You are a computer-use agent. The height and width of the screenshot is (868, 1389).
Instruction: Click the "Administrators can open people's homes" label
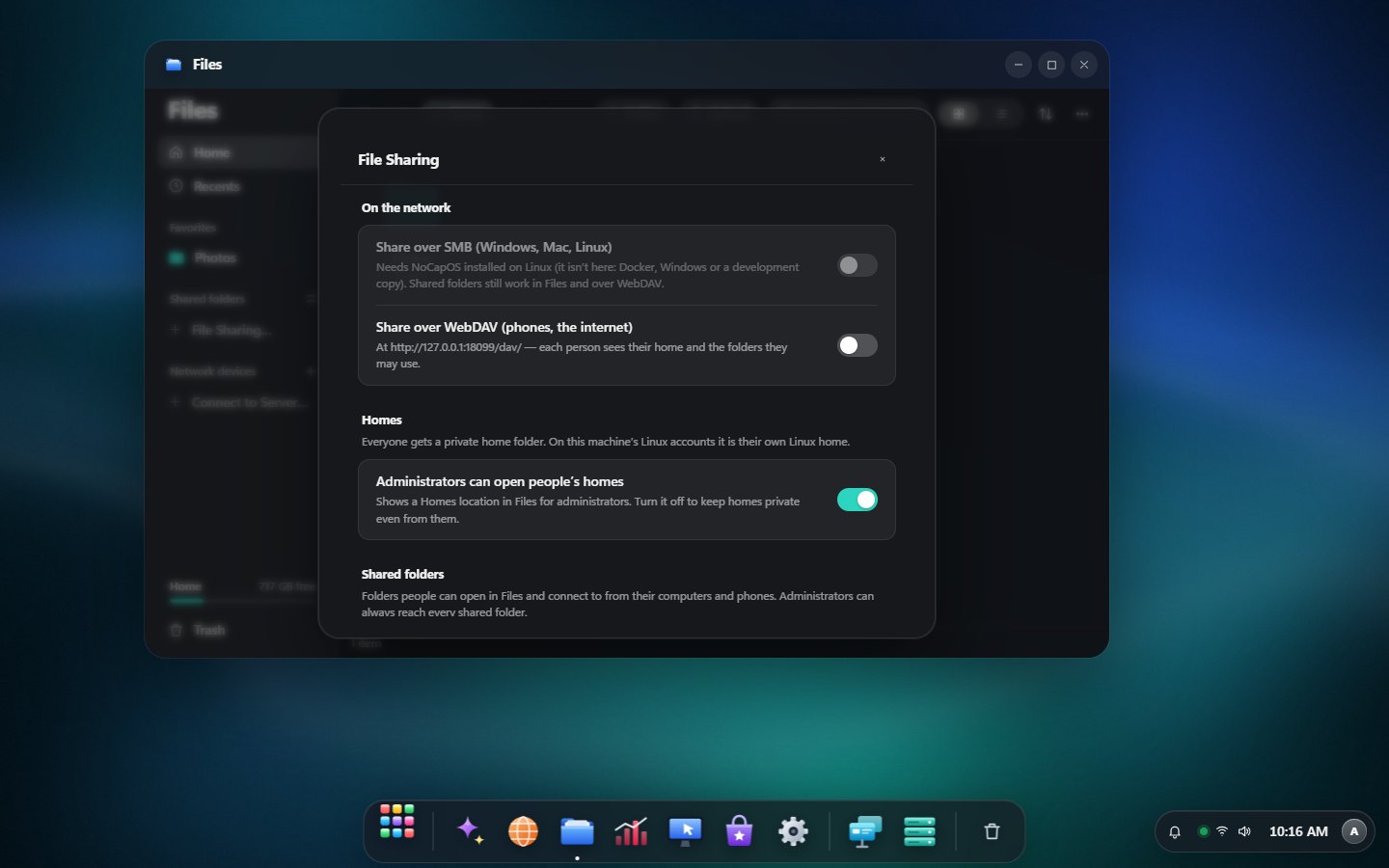(500, 481)
